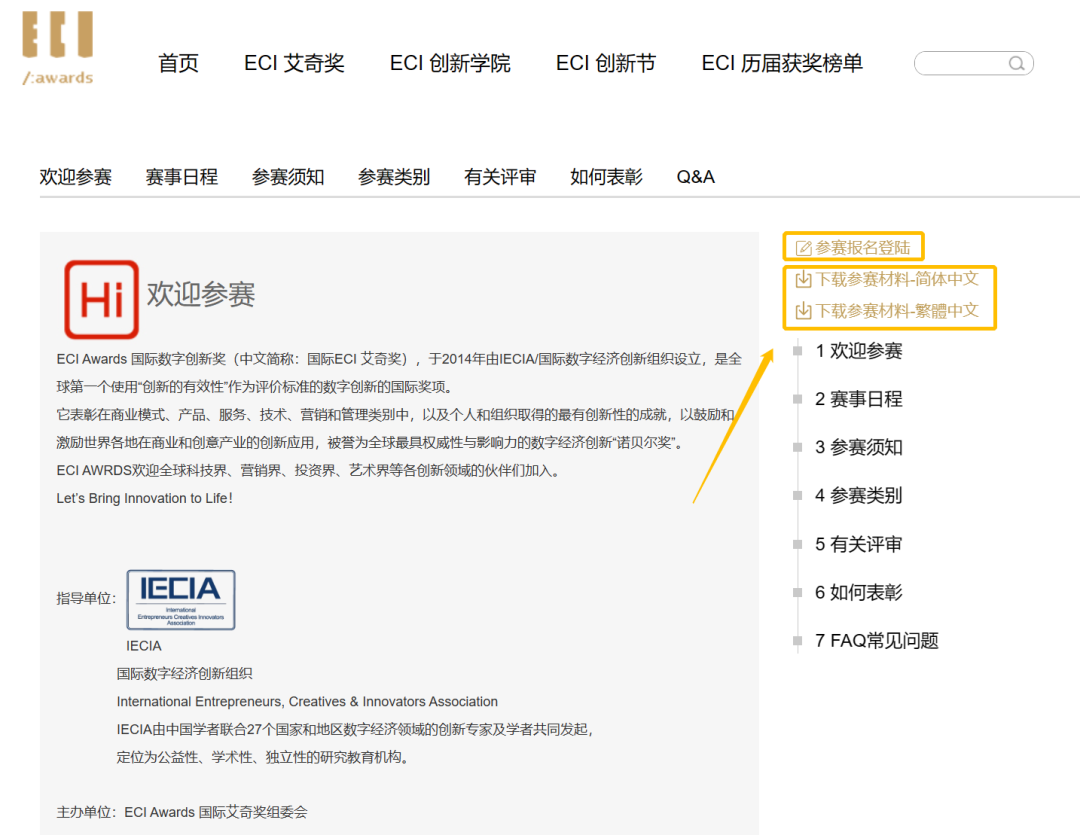Click the pen icon beside 参赛报名登陆
The width and height of the screenshot is (1080, 835).
click(802, 246)
